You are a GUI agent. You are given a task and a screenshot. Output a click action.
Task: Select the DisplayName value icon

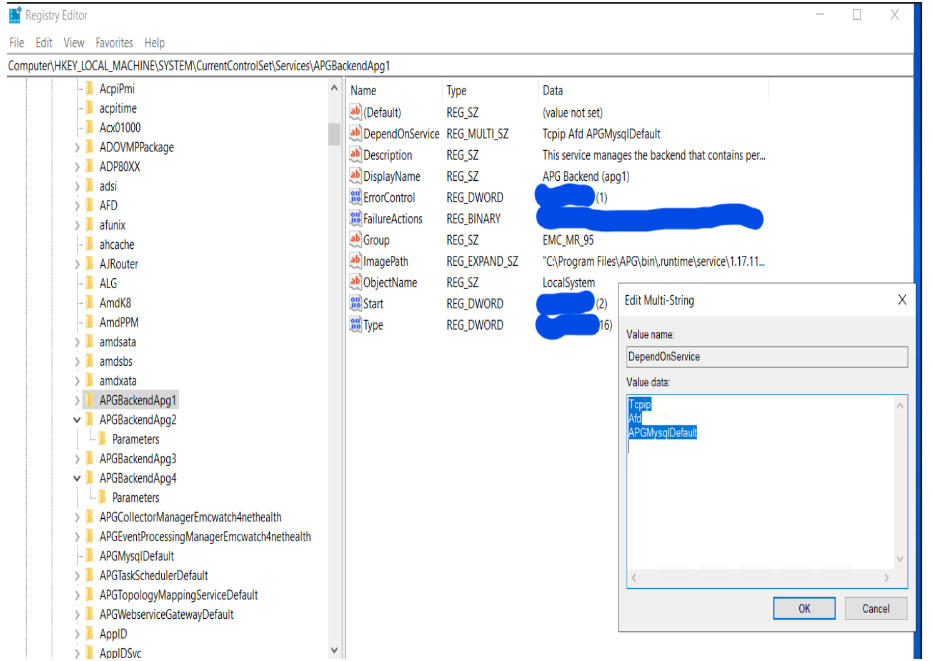355,176
